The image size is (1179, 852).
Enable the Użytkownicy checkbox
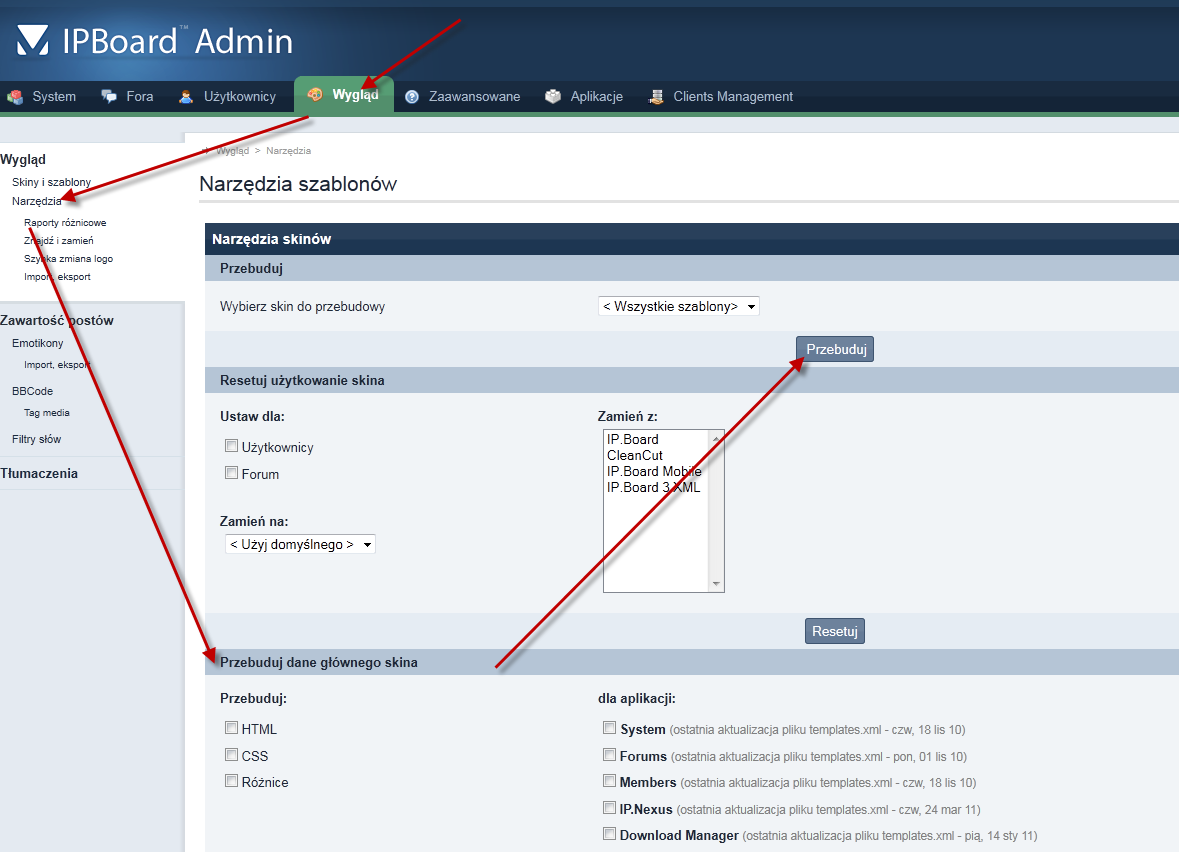231,446
